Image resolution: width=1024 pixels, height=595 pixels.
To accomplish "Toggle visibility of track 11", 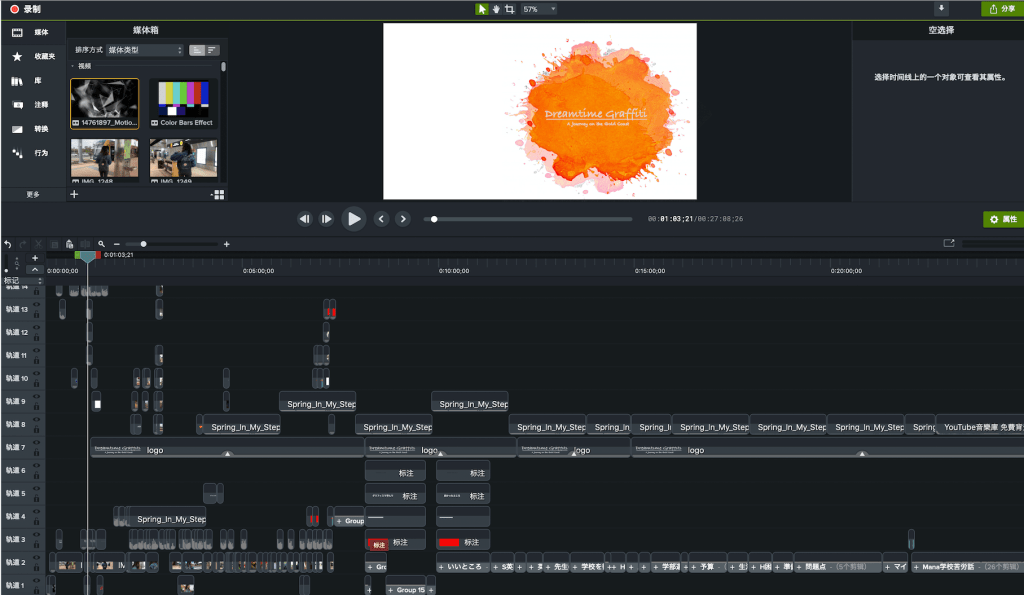I will [37, 350].
